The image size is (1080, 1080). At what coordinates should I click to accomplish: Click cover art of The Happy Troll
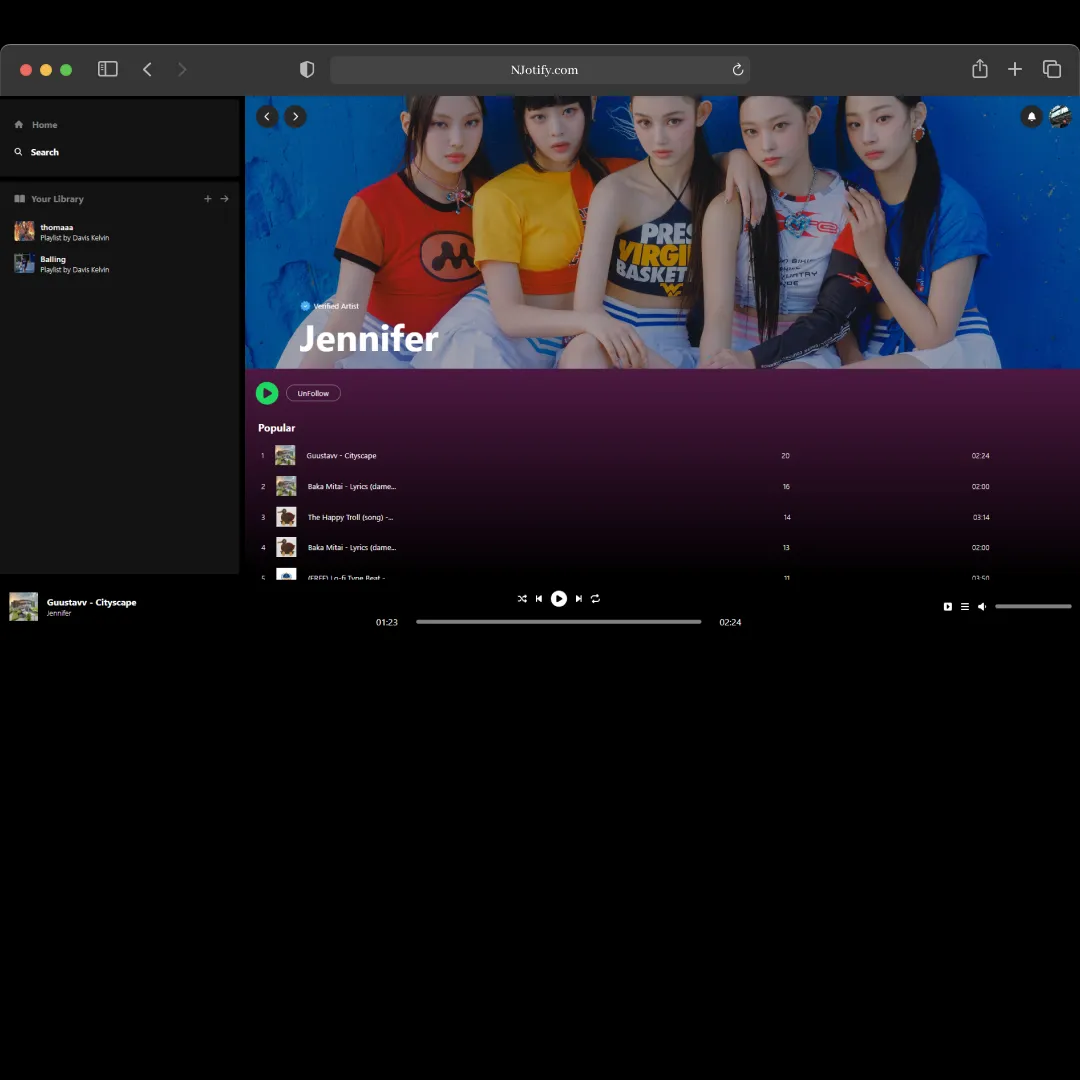[286, 517]
